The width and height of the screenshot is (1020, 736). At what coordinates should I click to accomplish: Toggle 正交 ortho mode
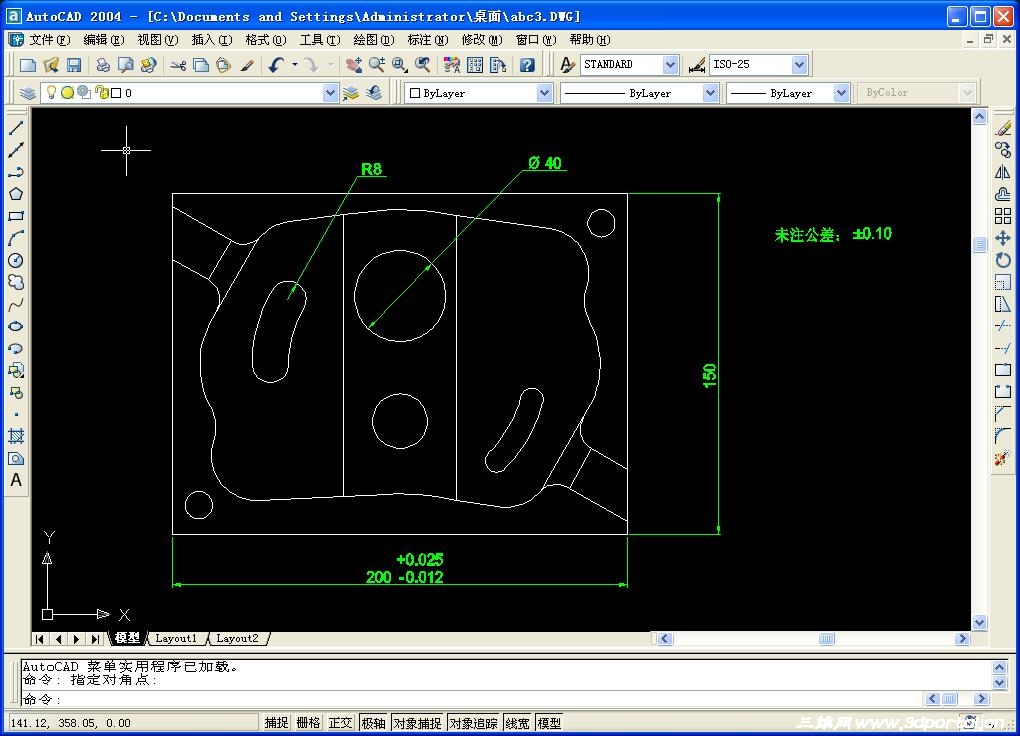coord(340,722)
